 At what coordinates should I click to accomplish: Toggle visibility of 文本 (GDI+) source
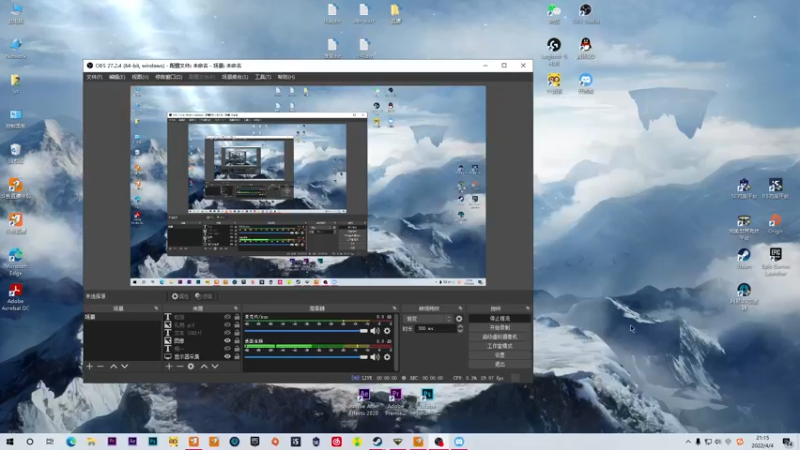[x=228, y=333]
